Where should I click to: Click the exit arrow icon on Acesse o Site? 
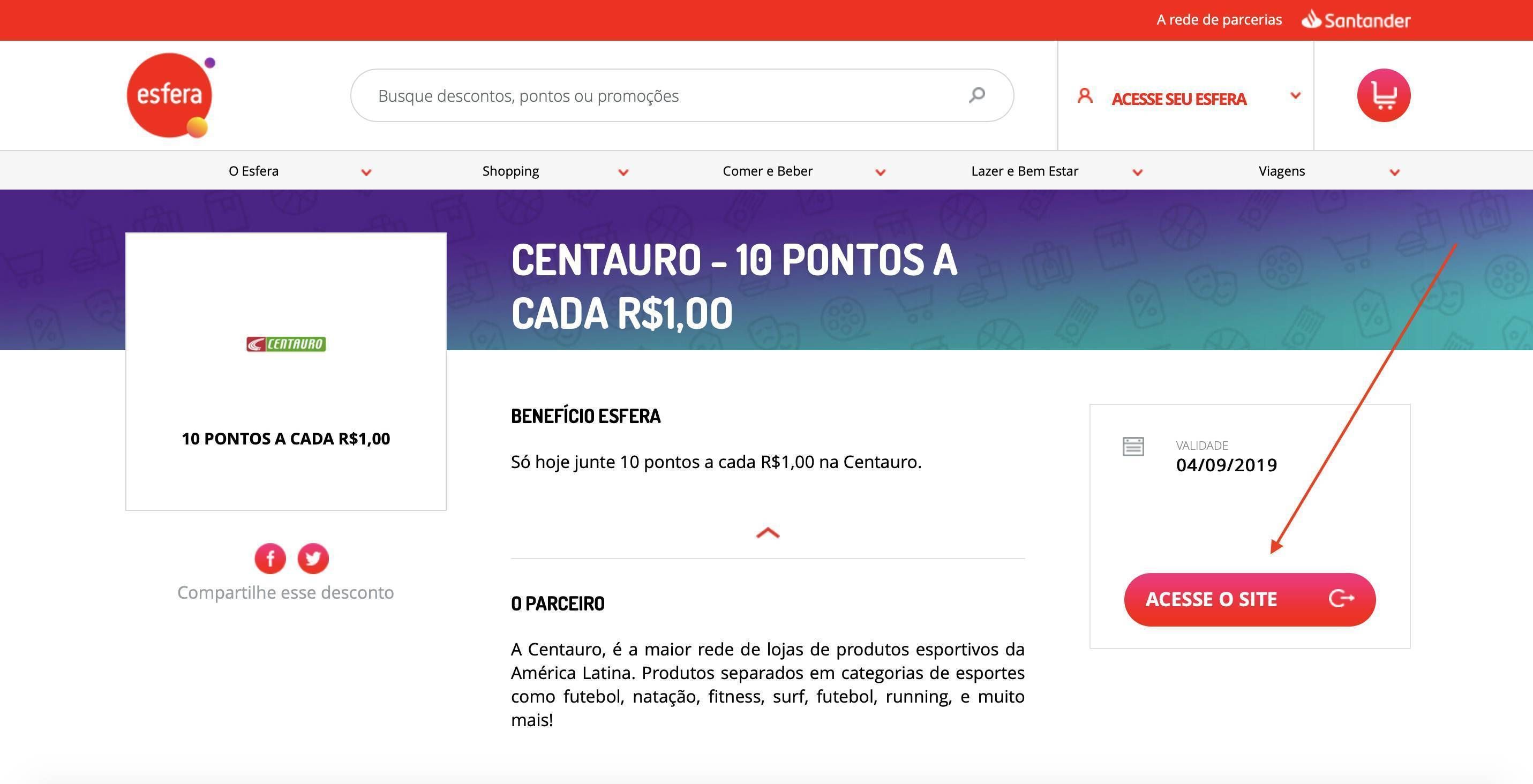coord(1341,598)
